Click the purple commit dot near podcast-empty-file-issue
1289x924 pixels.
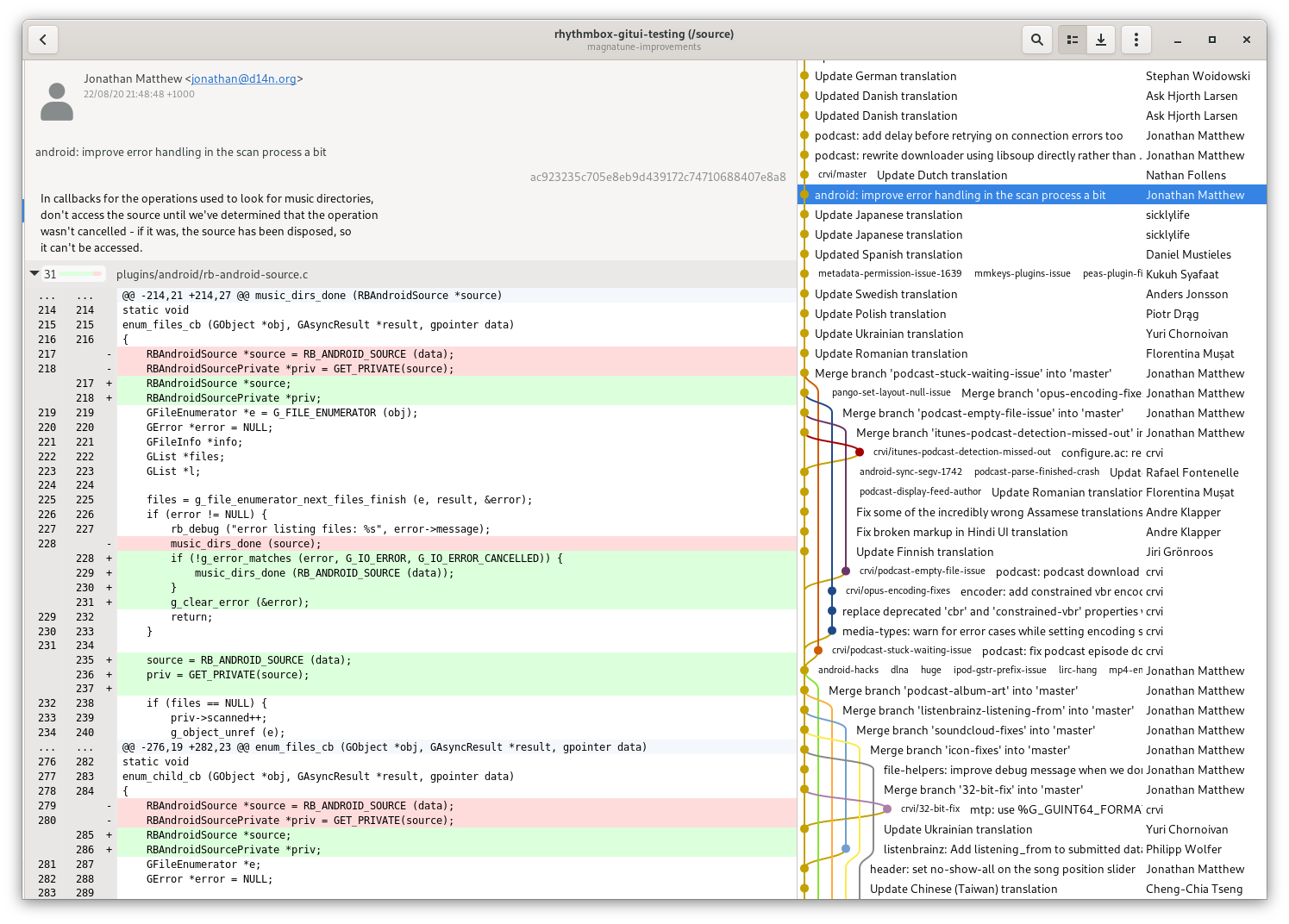pyautogui.click(x=845, y=570)
